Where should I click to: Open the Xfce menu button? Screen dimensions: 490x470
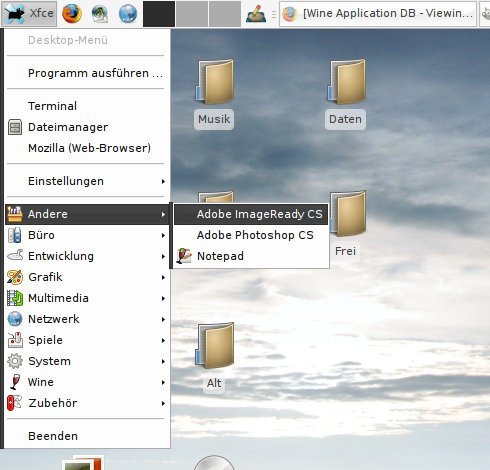29,14
